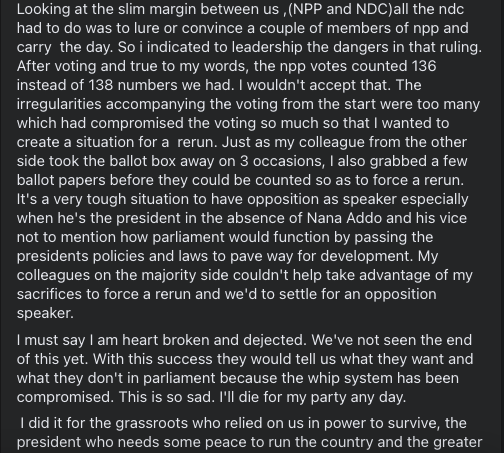Click the number 138 in the post
504x453 pixels.
click(x=100, y=85)
